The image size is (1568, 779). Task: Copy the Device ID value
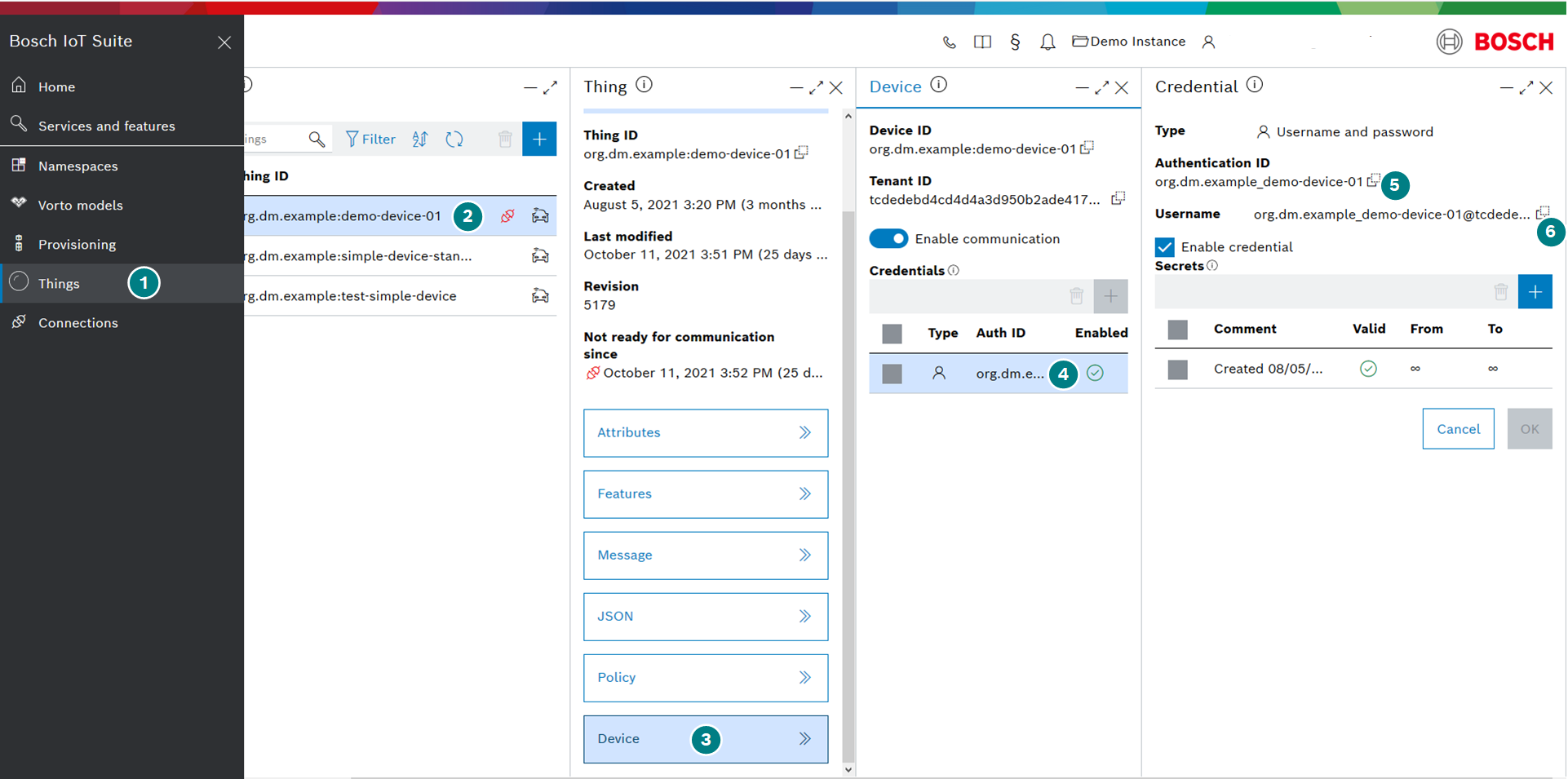click(x=1087, y=148)
